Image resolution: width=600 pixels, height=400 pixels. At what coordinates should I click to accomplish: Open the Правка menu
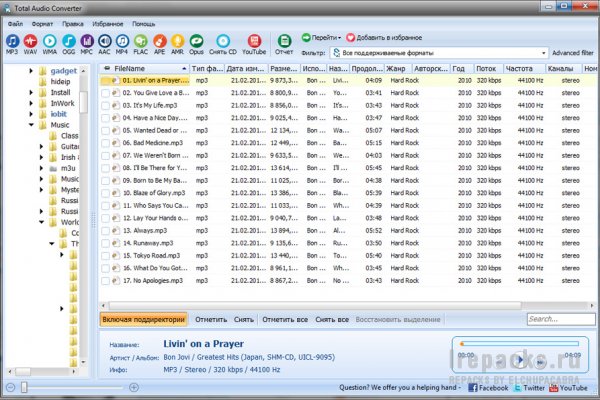point(73,24)
